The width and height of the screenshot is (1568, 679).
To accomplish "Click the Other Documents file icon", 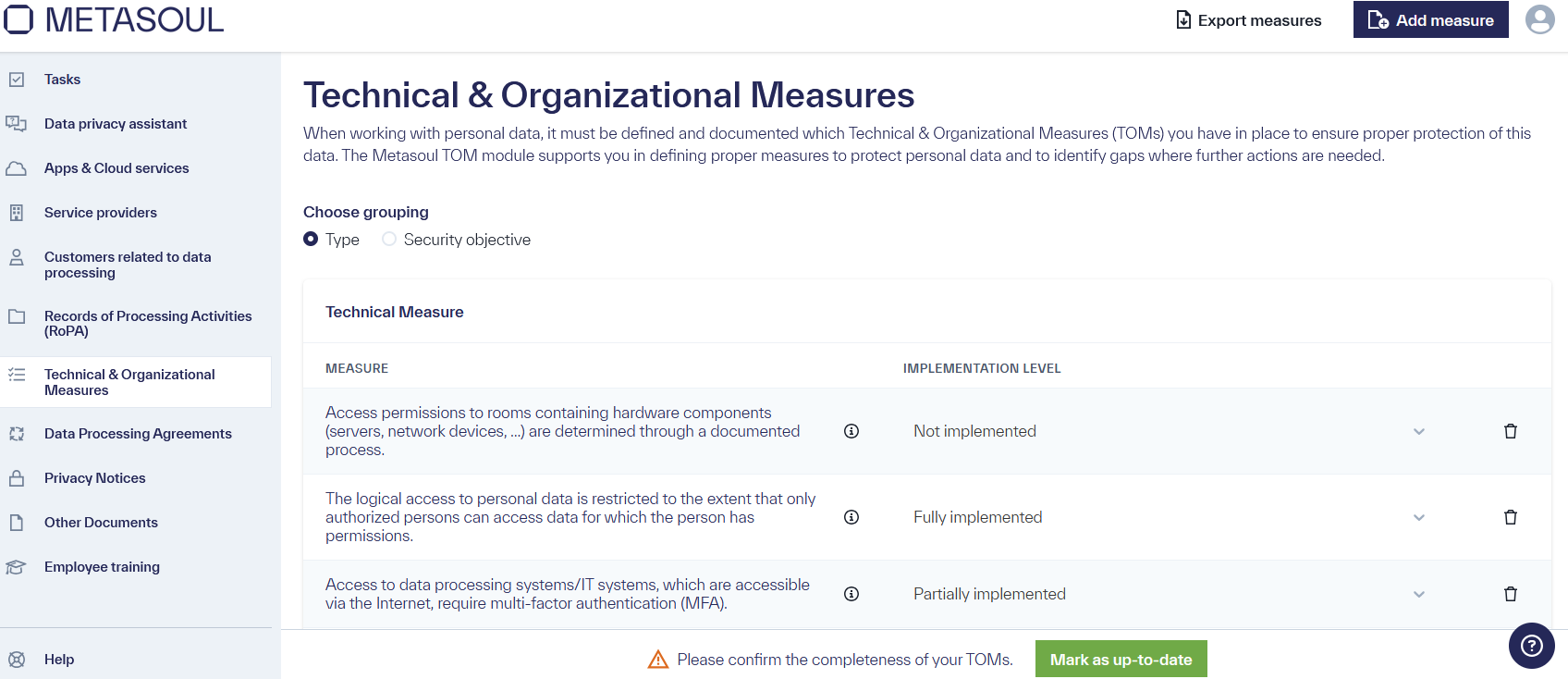I will click(17, 523).
